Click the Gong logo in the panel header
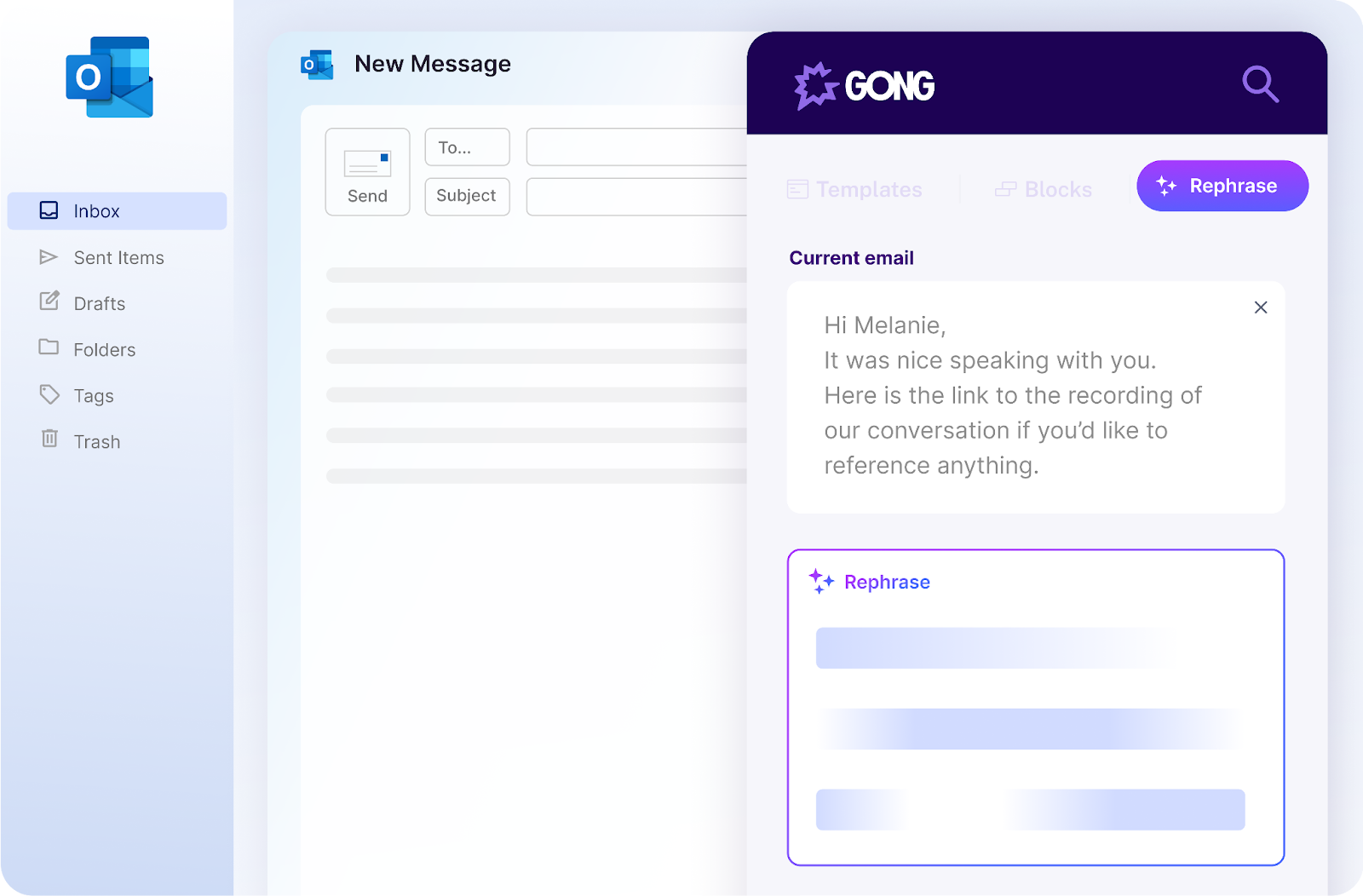 (x=863, y=84)
